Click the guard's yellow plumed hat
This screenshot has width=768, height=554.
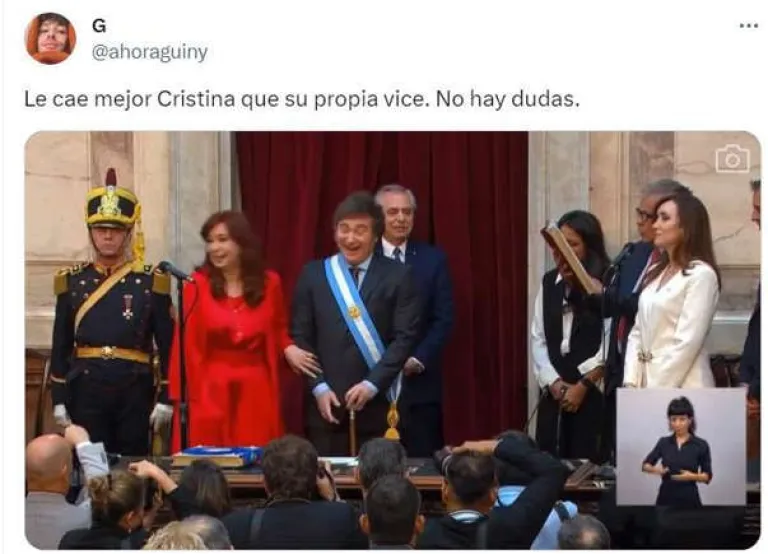point(113,202)
